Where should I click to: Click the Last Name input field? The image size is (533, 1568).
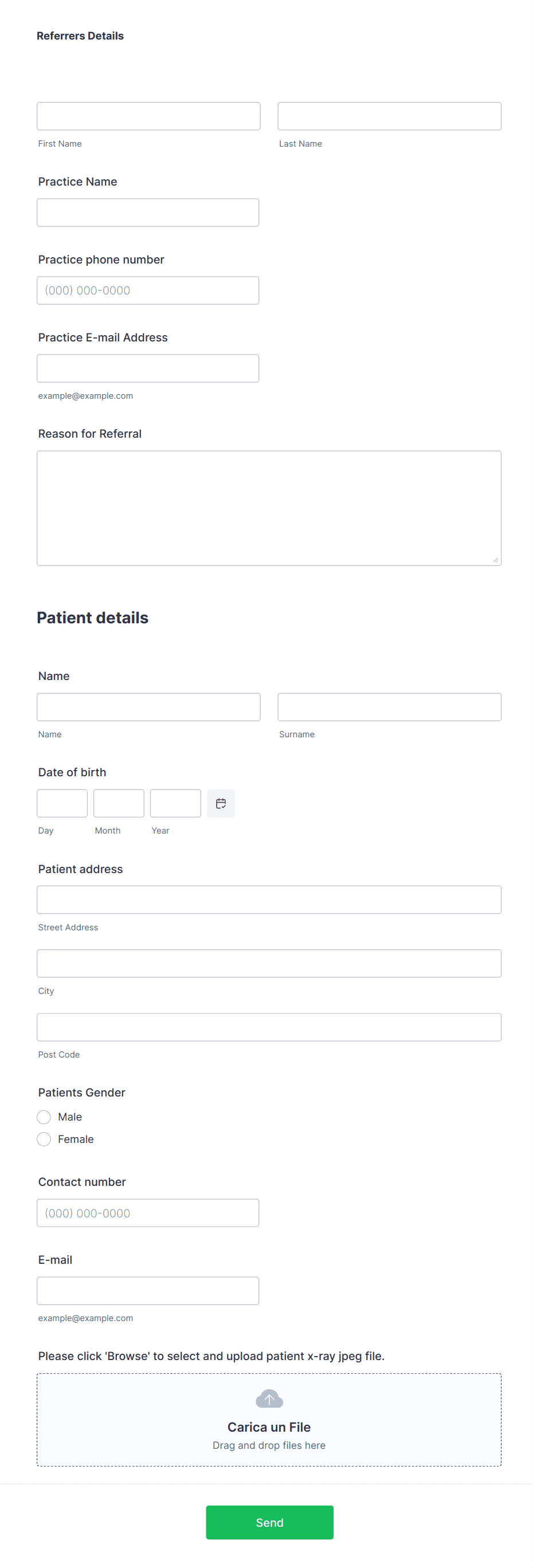click(x=389, y=116)
